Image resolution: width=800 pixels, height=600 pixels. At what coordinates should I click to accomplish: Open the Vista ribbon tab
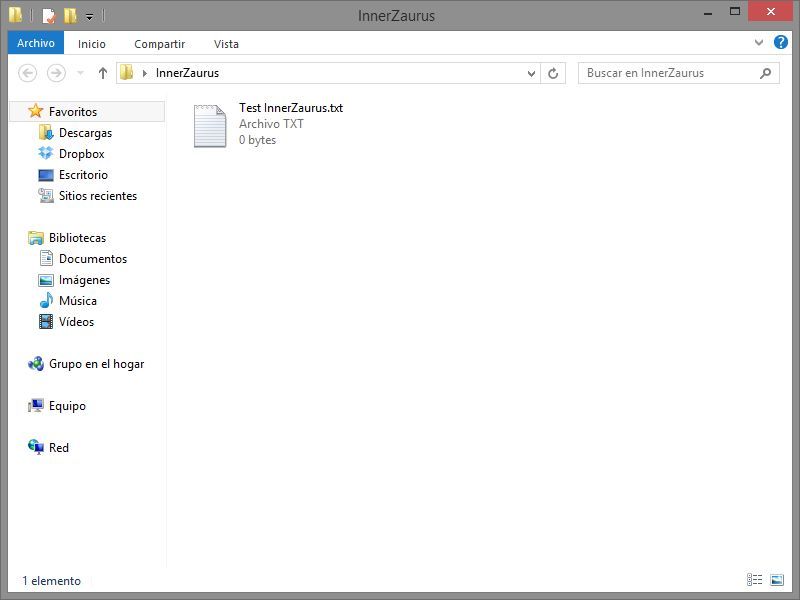click(x=226, y=44)
